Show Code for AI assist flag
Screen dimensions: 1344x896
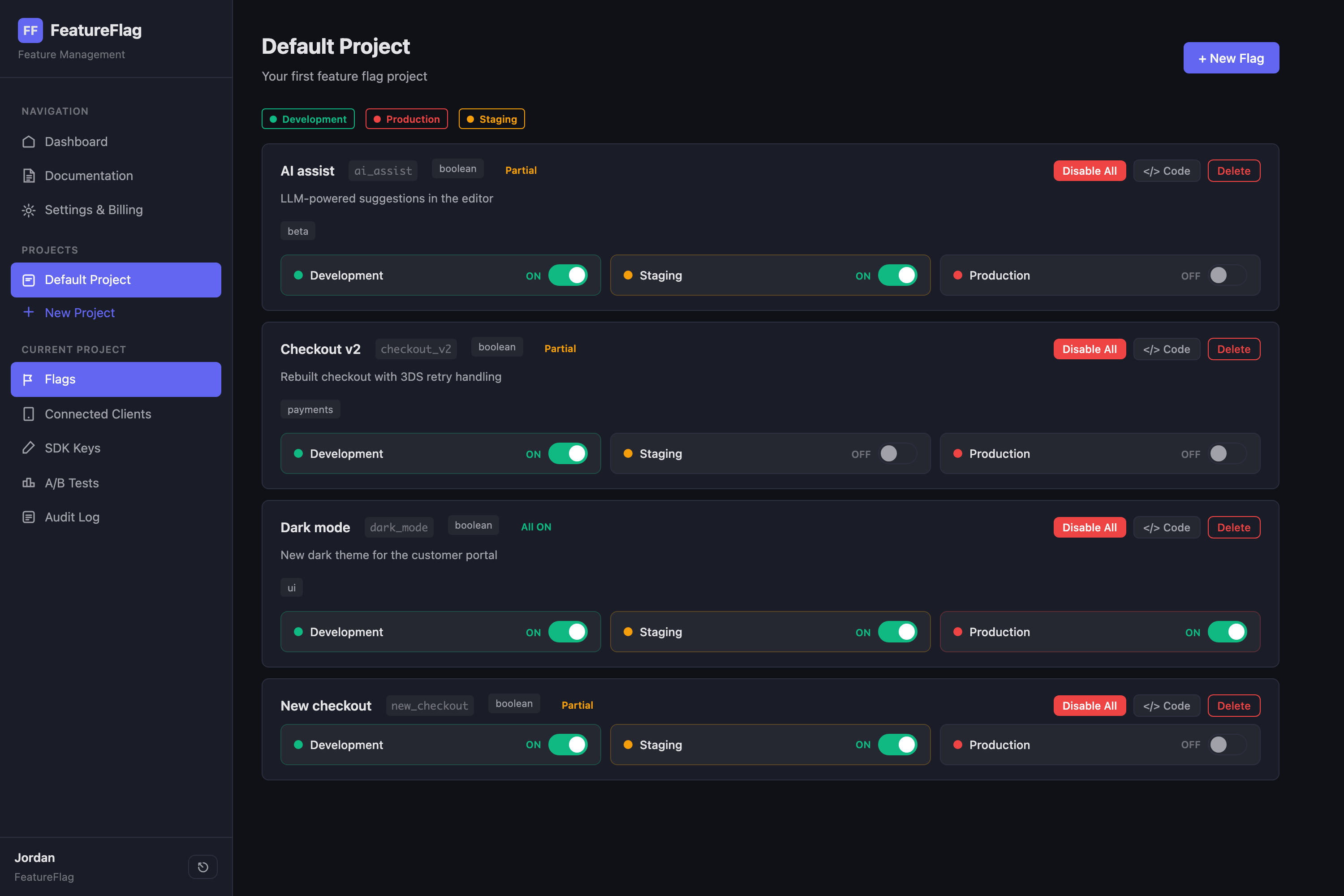(1166, 171)
